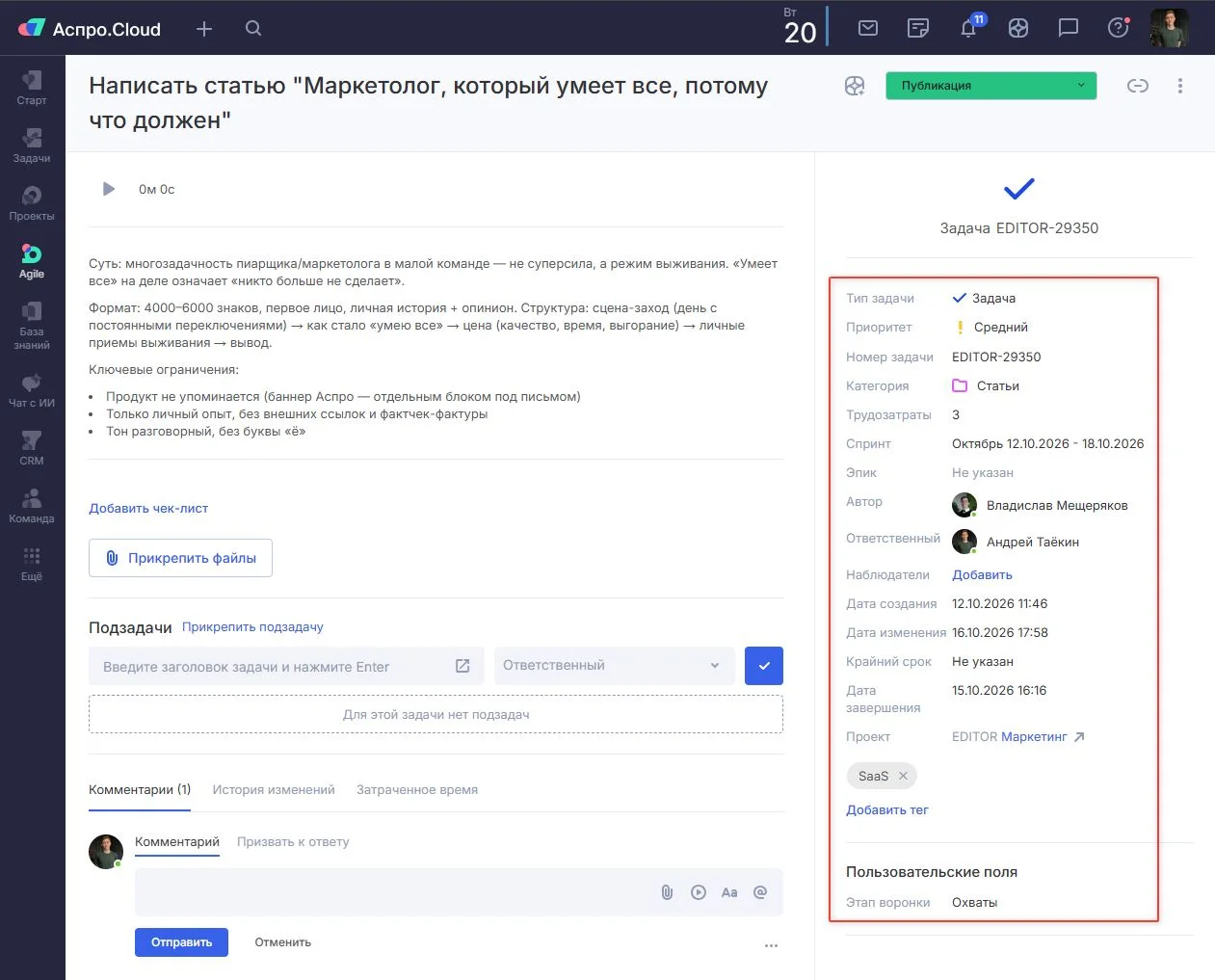Change category value Статьи

coord(986,385)
